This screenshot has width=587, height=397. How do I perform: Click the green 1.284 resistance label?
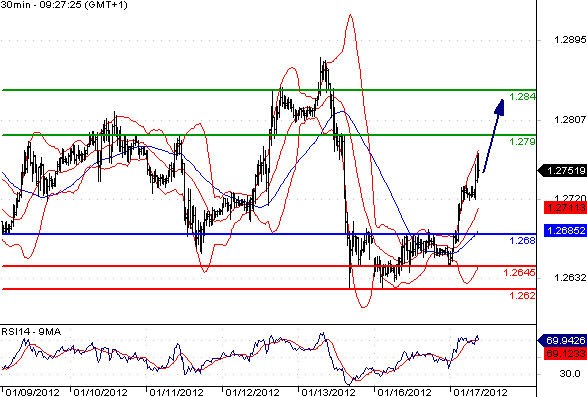click(x=522, y=96)
